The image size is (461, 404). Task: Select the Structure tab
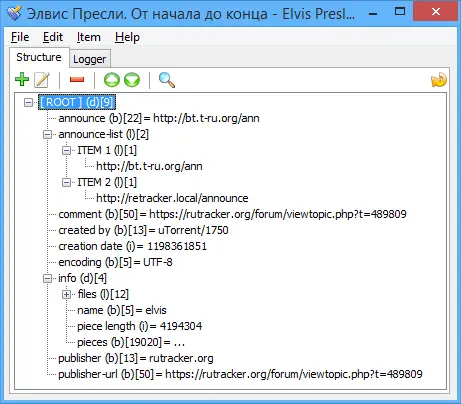coord(39,57)
